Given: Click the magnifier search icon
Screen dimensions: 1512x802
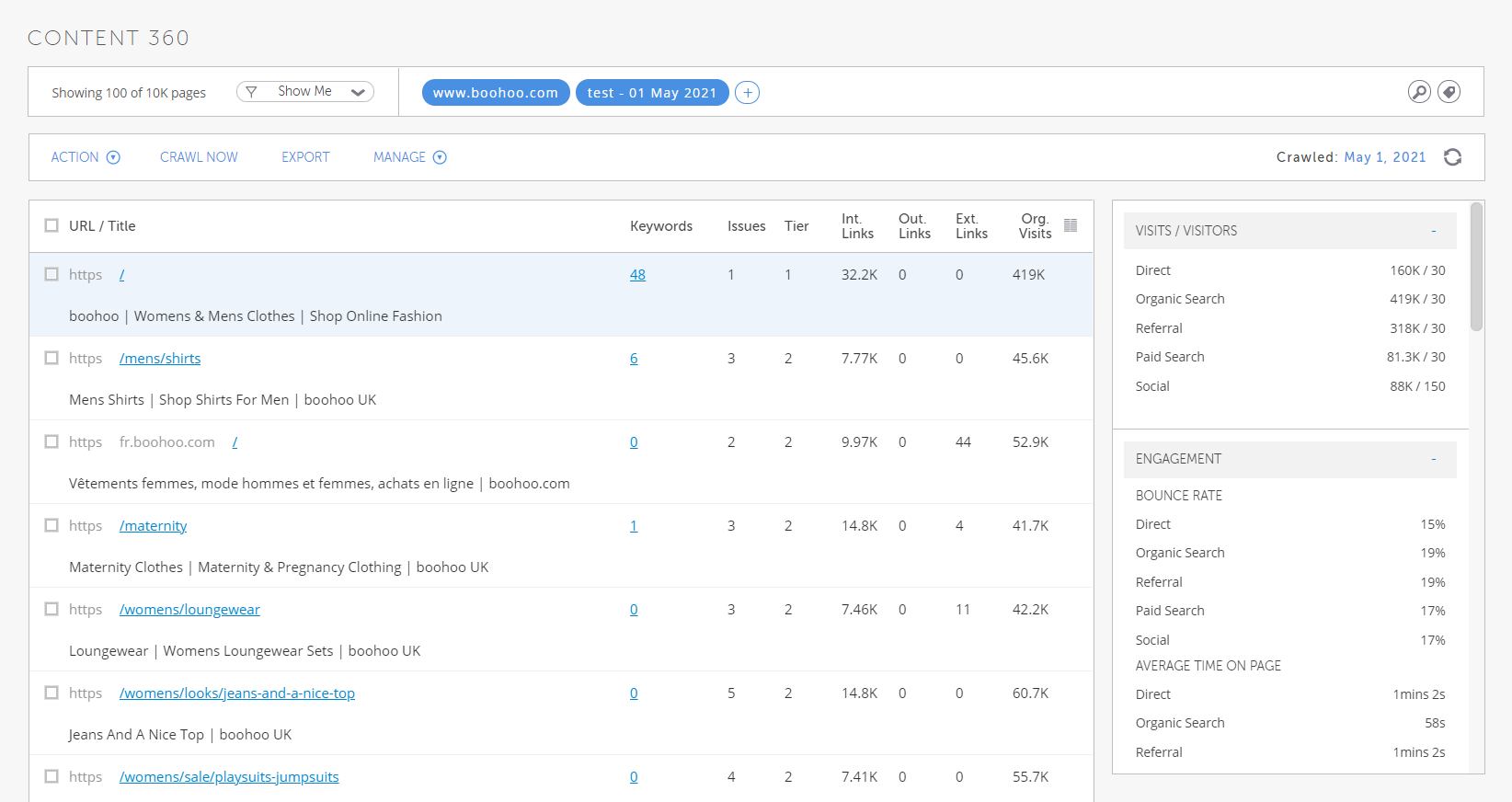Looking at the screenshot, I should click(x=1419, y=92).
